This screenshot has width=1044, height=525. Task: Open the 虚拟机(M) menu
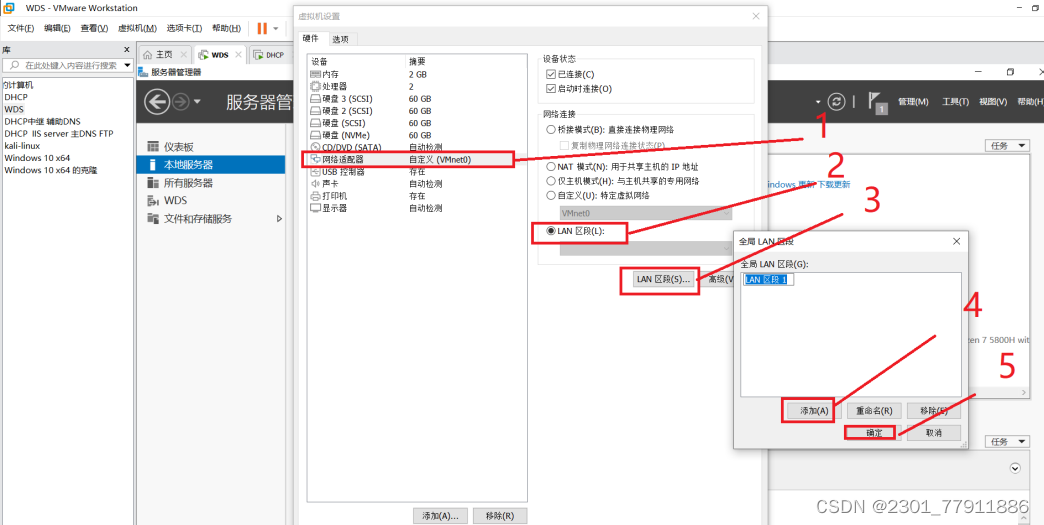click(137, 28)
